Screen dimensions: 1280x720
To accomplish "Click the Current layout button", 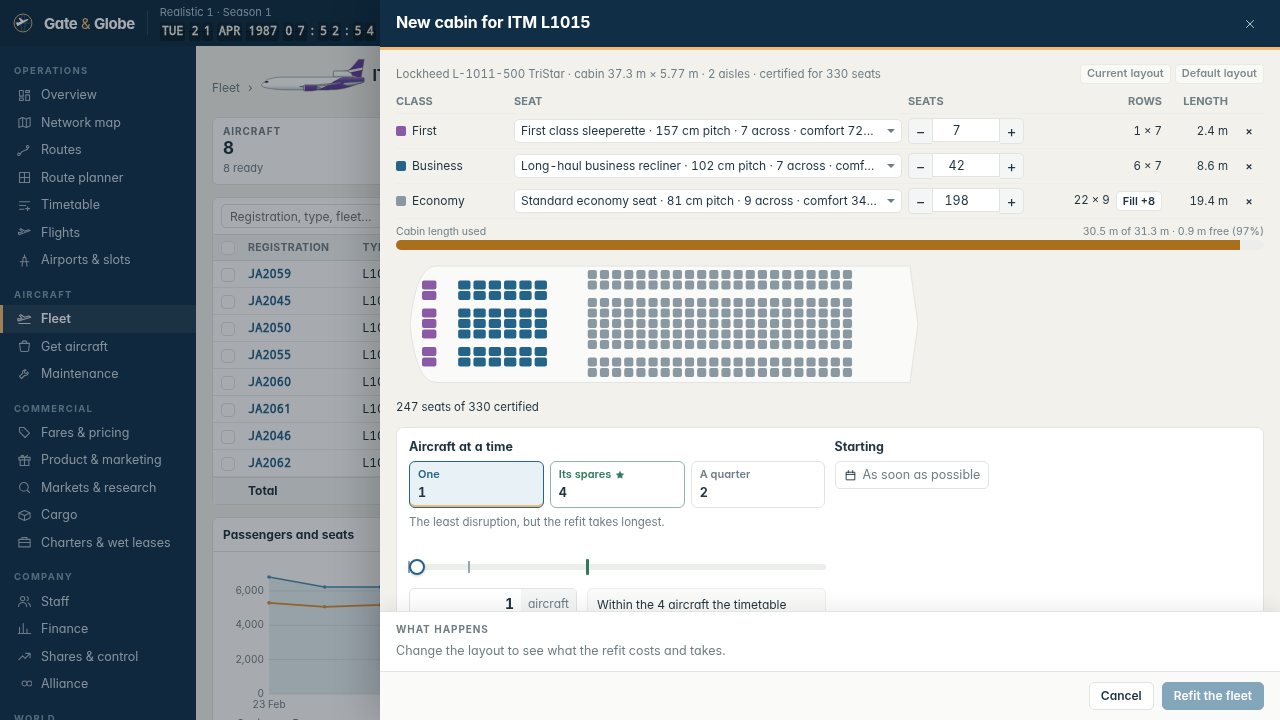I will (1125, 73).
